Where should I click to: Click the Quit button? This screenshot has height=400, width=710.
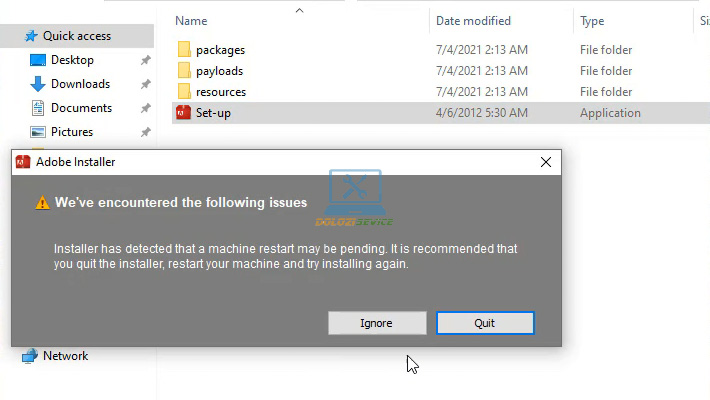tap(485, 323)
